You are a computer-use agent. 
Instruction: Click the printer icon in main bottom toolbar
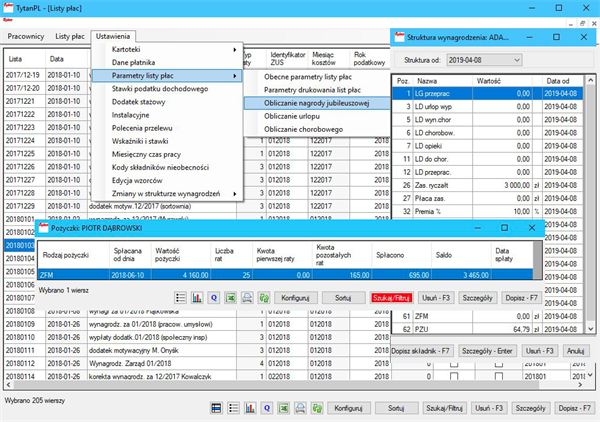point(301,409)
